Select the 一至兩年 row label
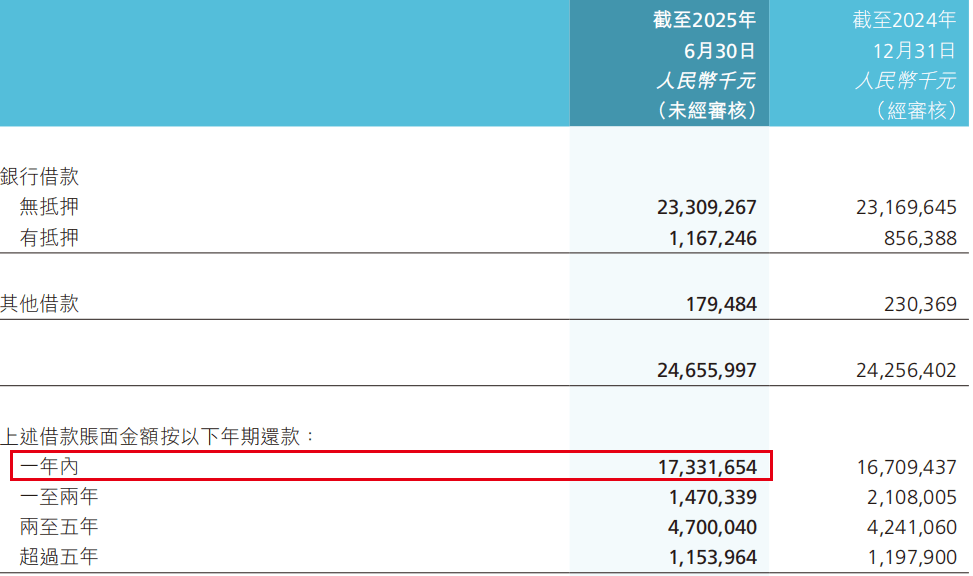Screen dimensions: 973x576 pyautogui.click(x=59, y=496)
